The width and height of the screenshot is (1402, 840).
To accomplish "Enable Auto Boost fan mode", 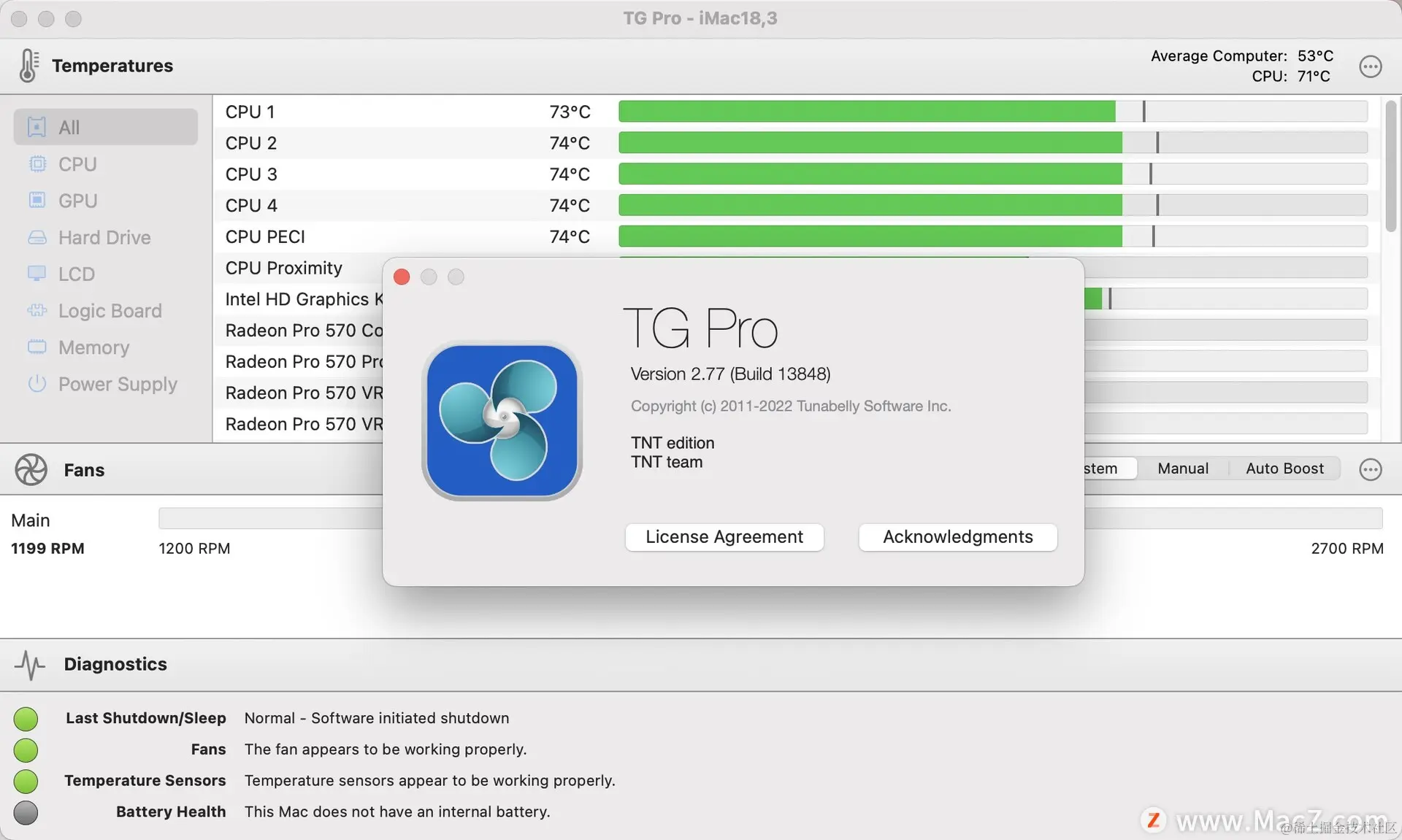I will [x=1284, y=469].
